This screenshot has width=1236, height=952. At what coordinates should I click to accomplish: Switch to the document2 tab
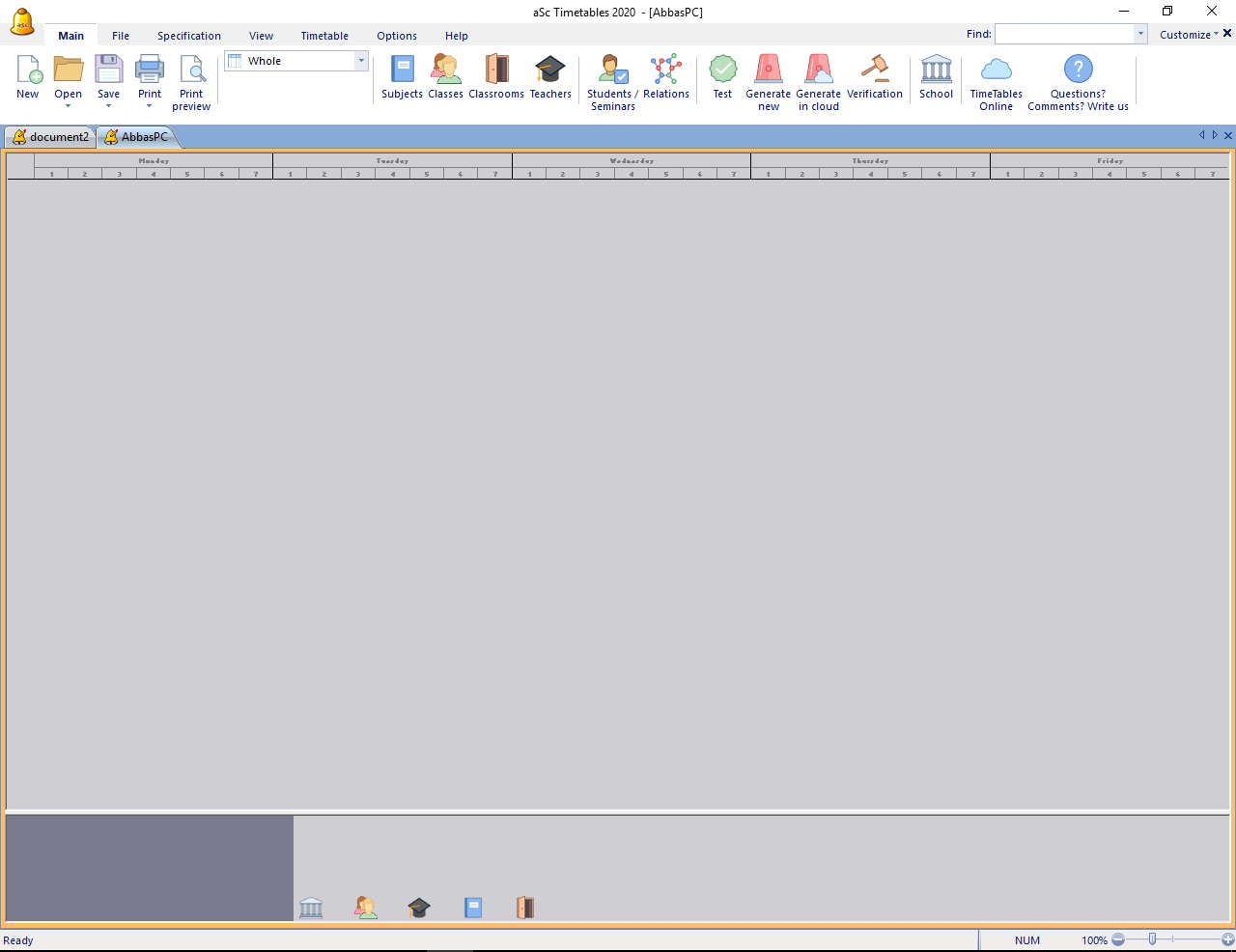(50, 137)
